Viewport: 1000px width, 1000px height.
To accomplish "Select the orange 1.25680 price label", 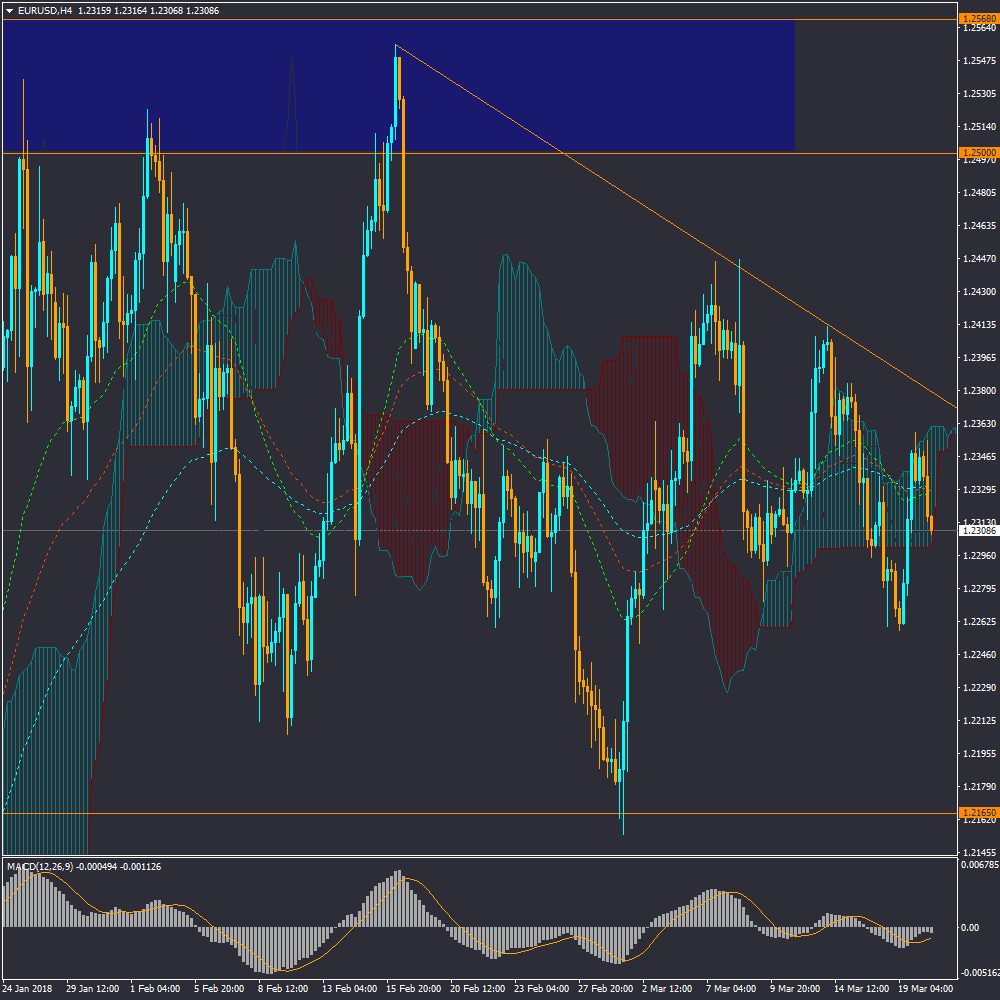I will (977, 19).
